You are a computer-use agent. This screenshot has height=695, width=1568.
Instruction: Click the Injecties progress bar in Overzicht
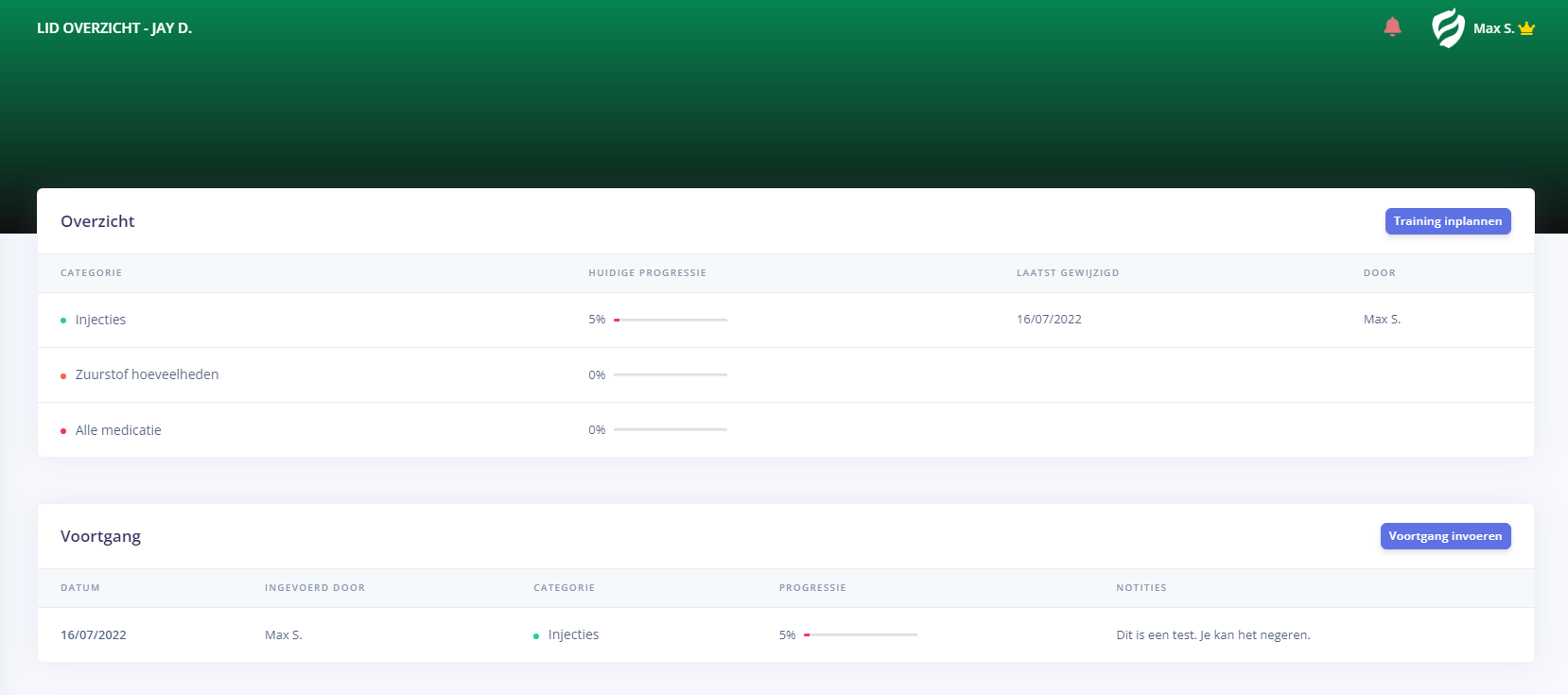[670, 320]
